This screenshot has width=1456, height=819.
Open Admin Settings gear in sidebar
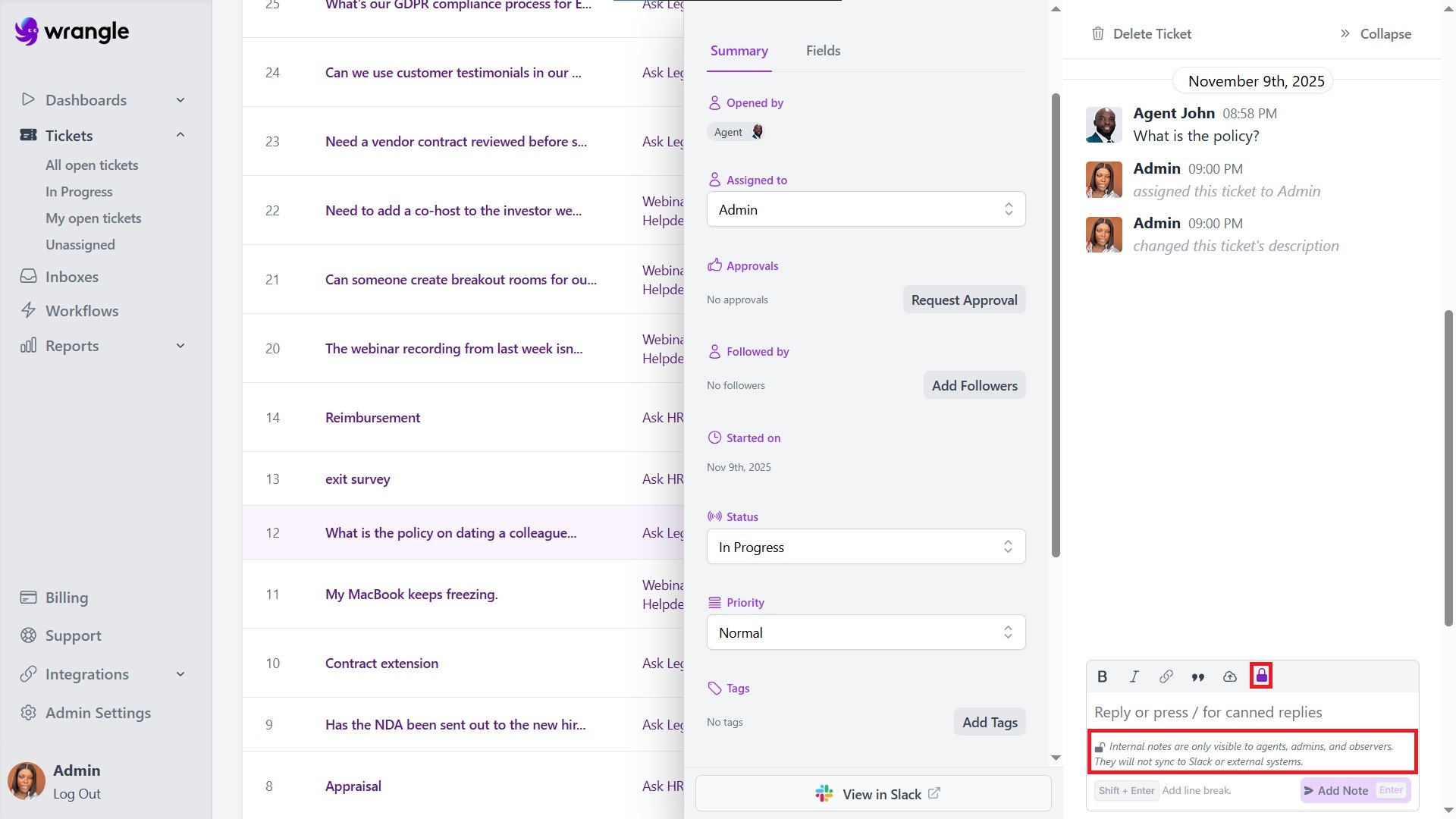(29, 713)
